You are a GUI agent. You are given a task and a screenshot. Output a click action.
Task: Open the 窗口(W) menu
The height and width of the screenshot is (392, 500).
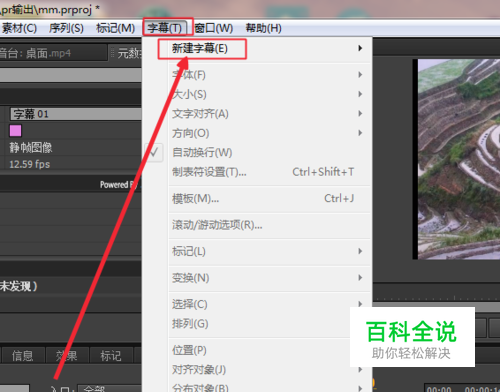pyautogui.click(x=214, y=28)
